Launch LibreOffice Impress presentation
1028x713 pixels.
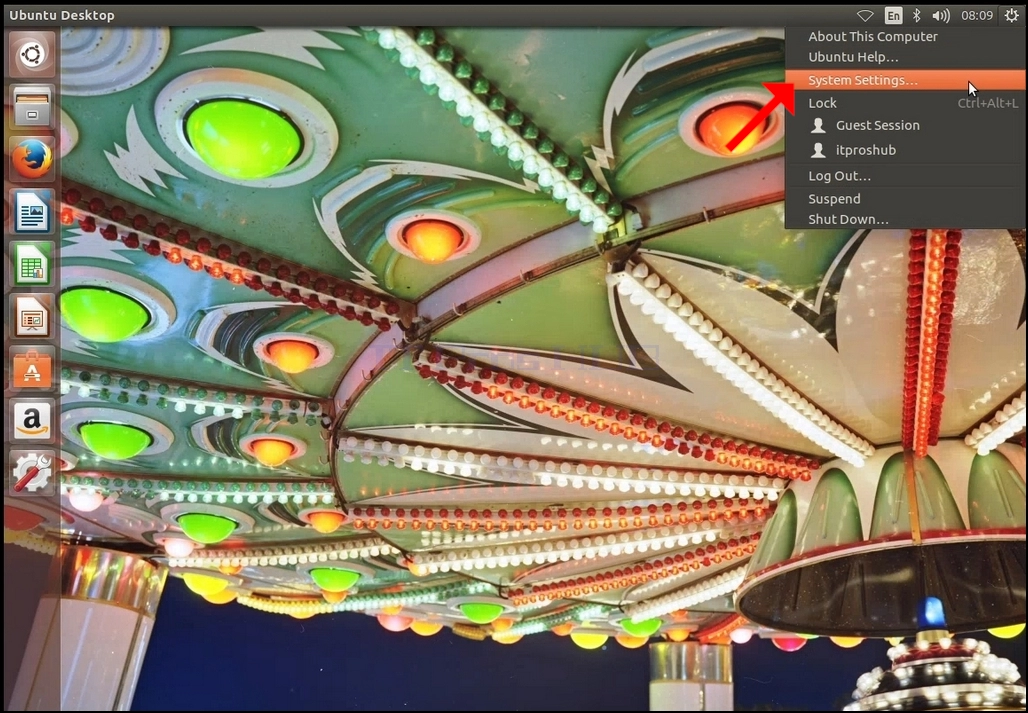coord(31,317)
